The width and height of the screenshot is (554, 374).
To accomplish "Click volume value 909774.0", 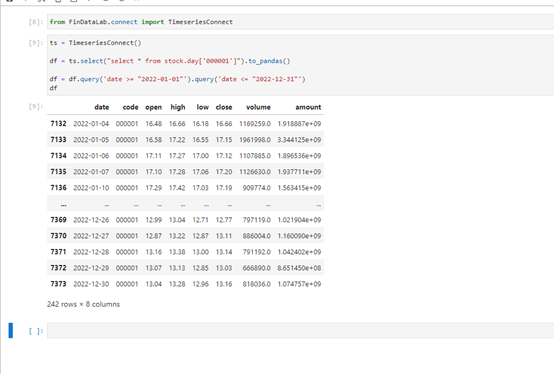I will (257, 188).
